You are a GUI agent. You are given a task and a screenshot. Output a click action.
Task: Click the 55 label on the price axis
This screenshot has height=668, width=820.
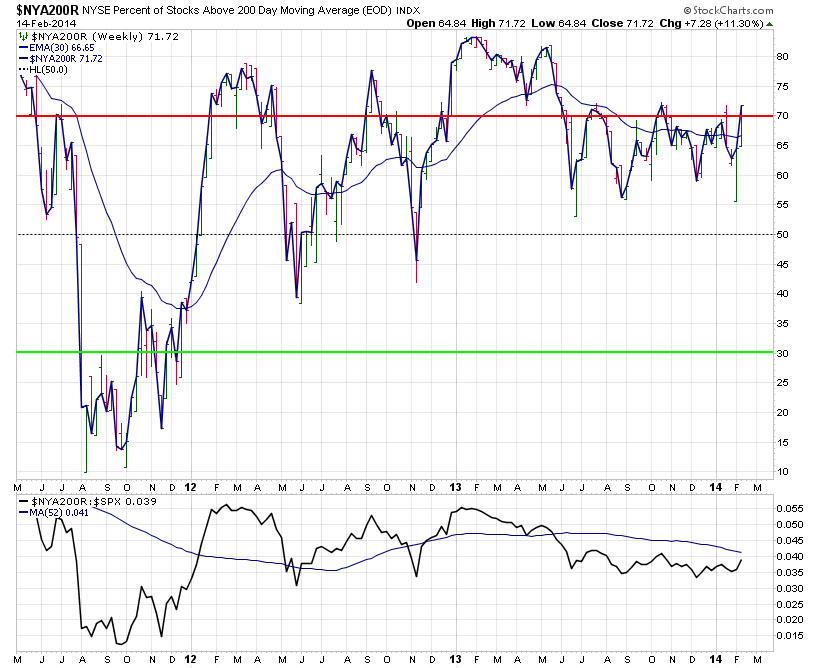coord(782,205)
